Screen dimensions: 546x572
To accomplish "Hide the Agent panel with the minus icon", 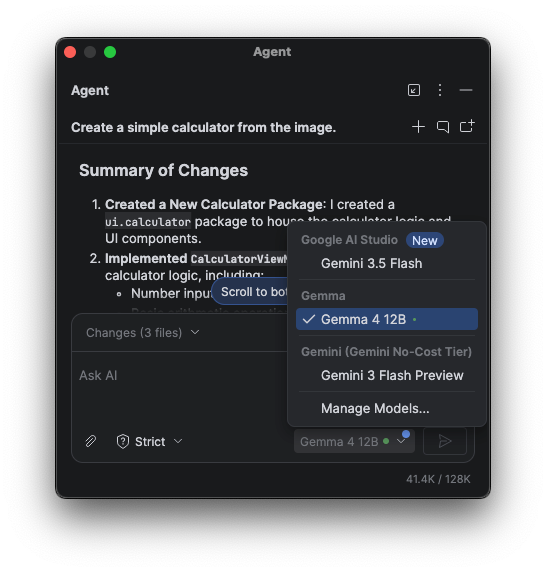I will click(466, 90).
